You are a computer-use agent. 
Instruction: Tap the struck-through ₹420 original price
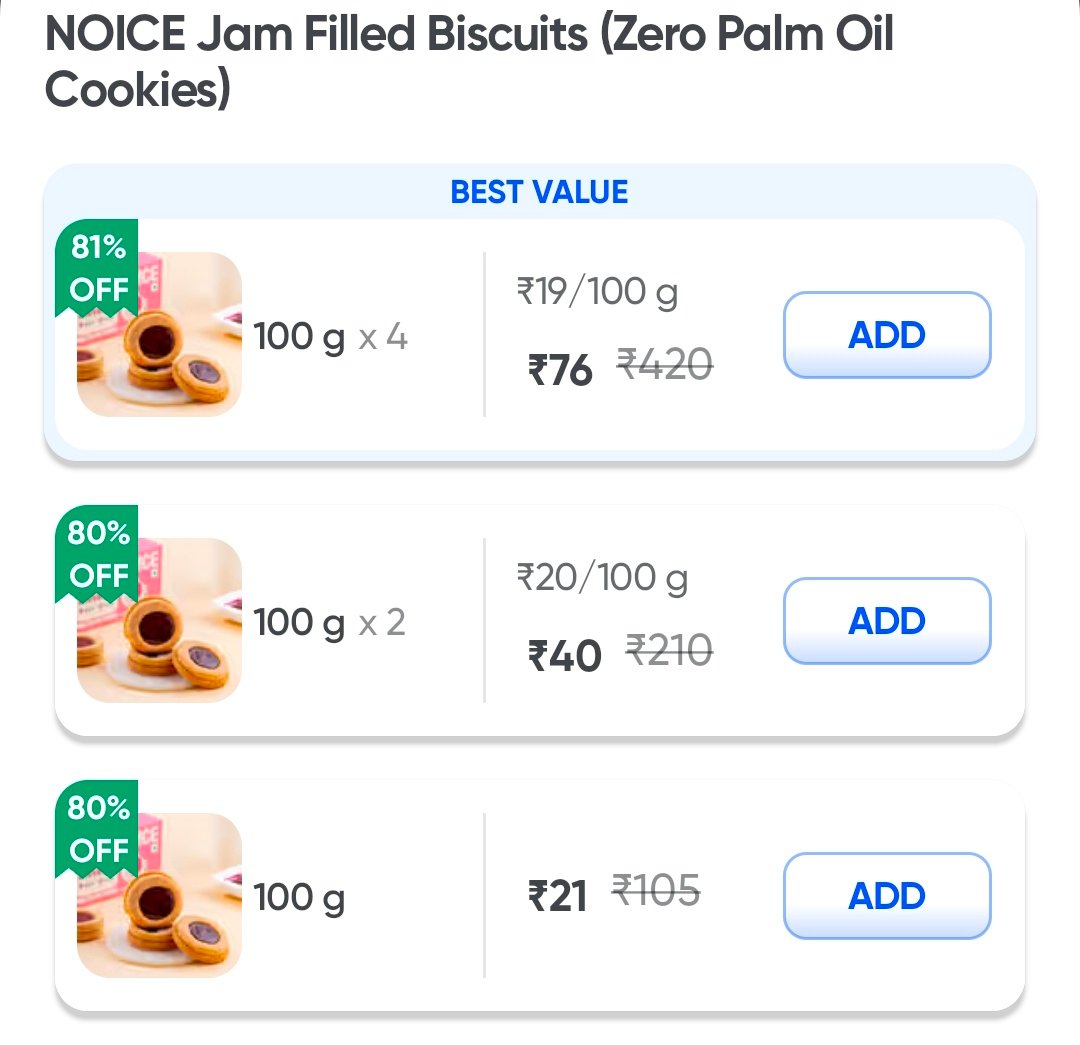point(664,365)
